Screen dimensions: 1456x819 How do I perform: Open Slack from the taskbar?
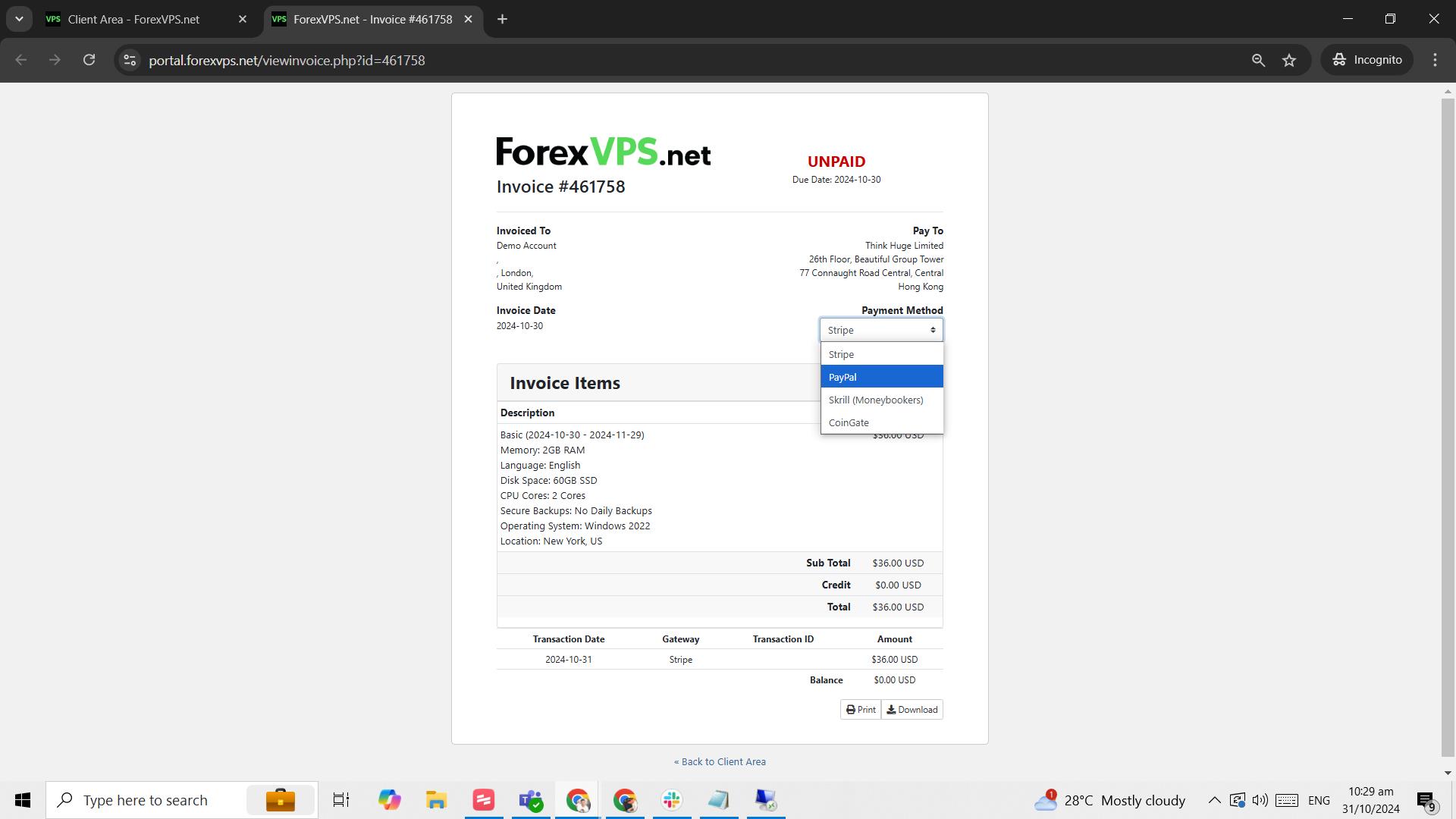point(672,800)
